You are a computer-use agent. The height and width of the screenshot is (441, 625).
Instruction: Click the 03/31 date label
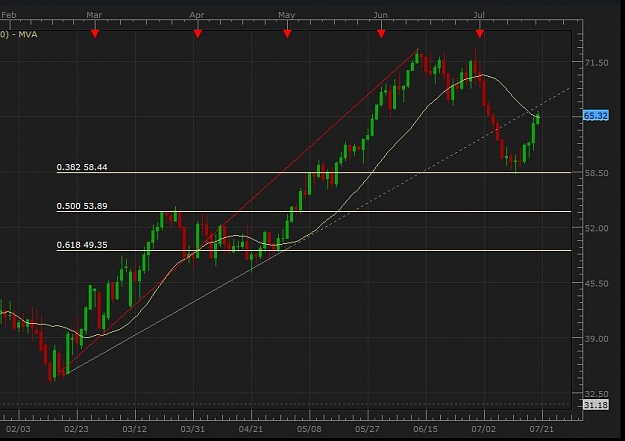193,429
